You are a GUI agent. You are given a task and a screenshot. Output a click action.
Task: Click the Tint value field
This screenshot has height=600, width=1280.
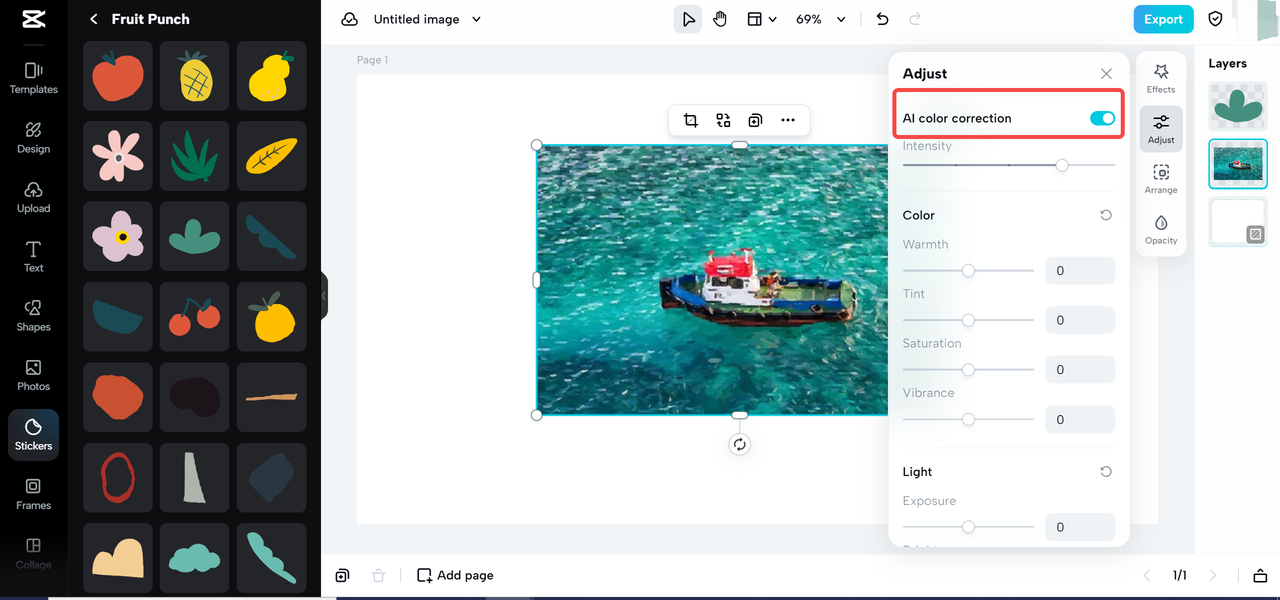click(x=1080, y=320)
